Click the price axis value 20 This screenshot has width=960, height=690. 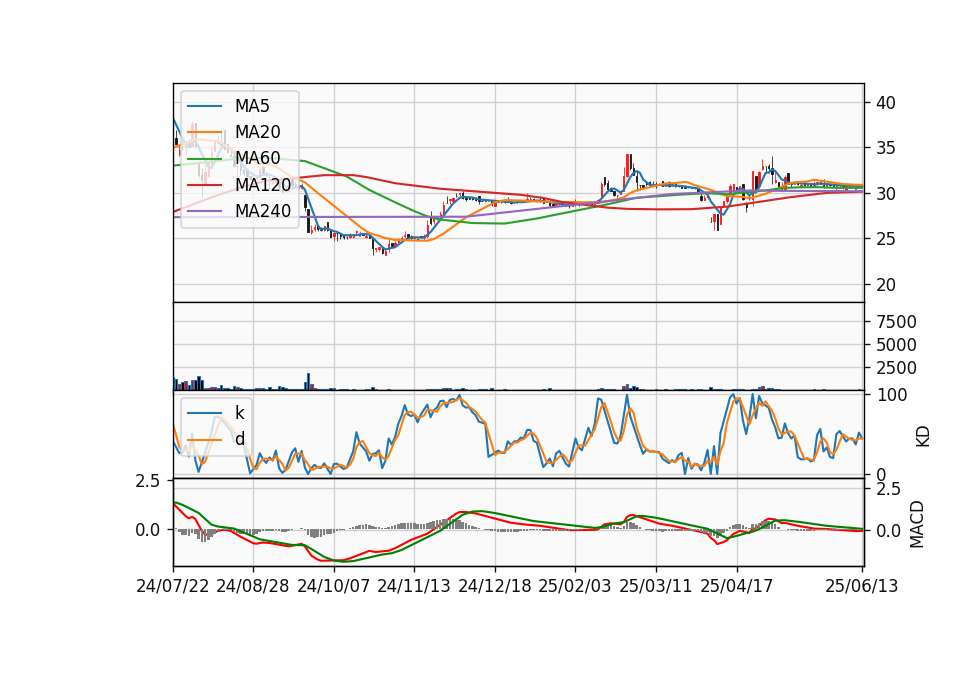coord(886,285)
